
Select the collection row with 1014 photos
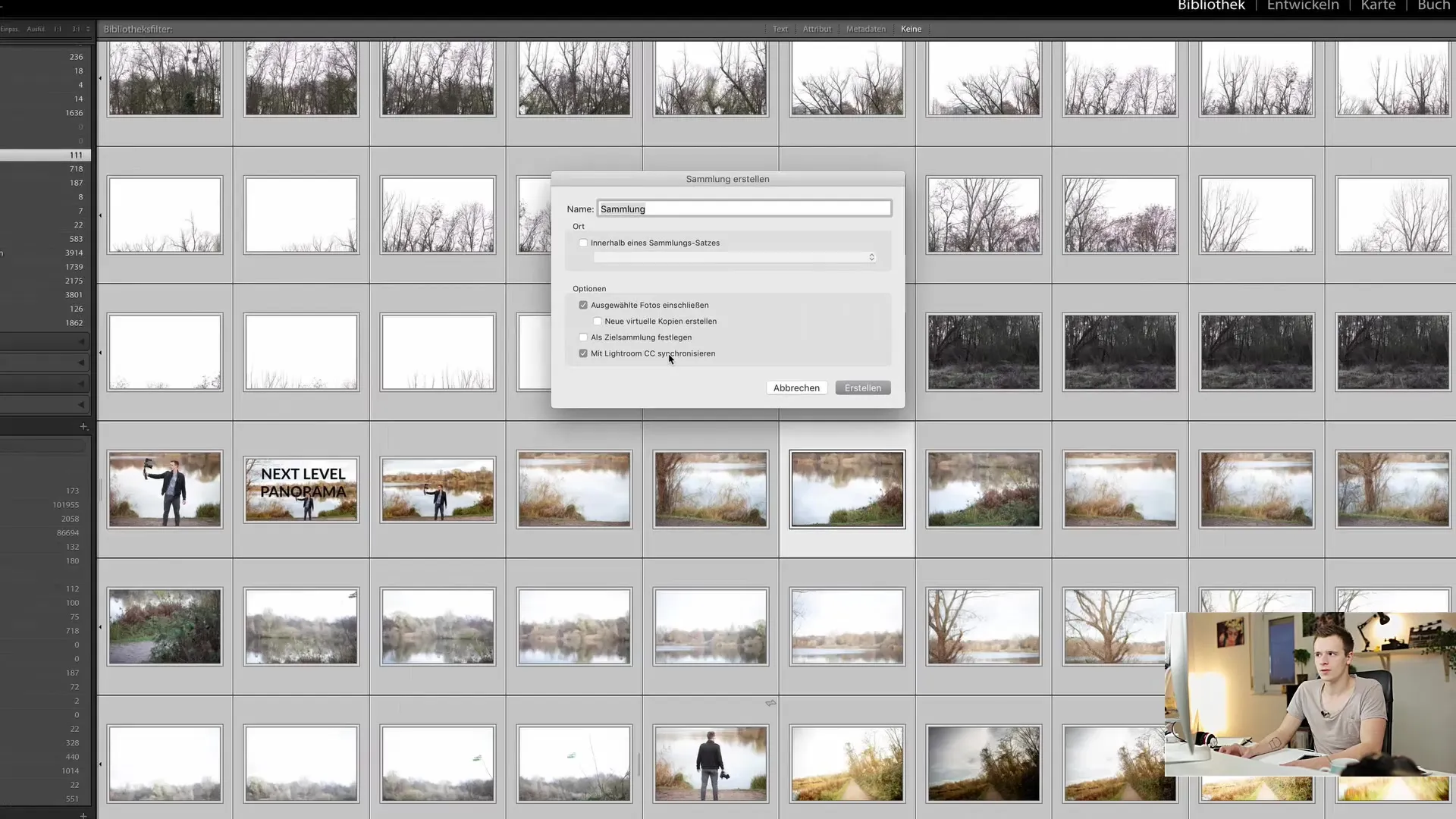(x=45, y=771)
